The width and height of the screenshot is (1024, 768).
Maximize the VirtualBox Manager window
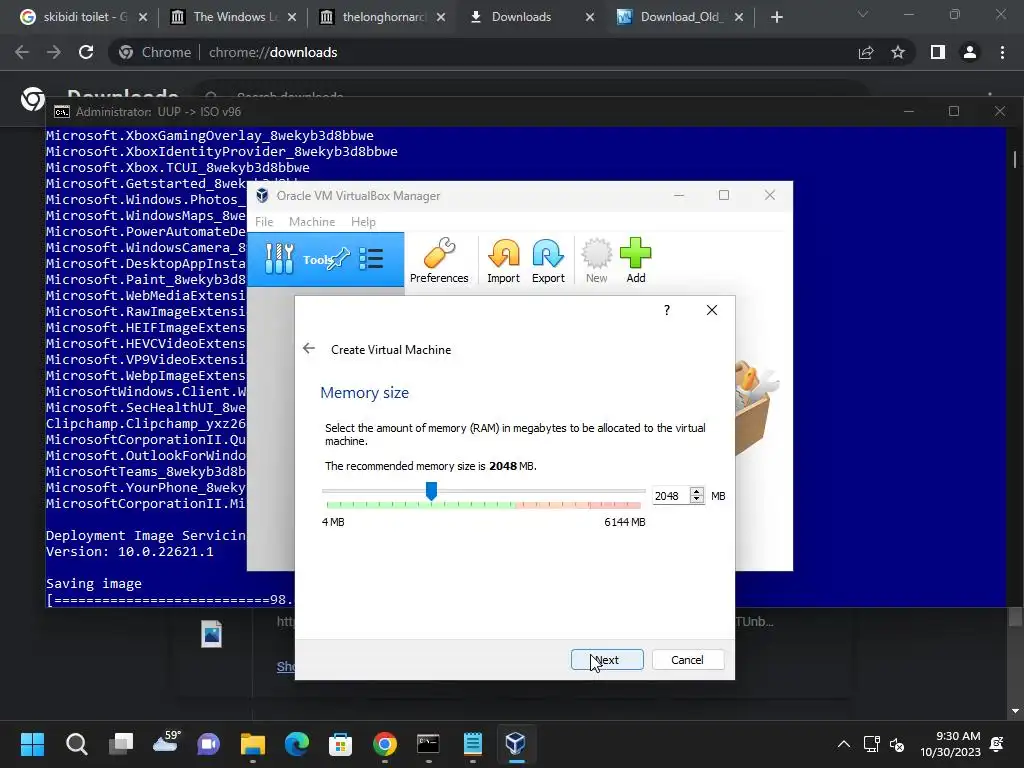(x=724, y=195)
